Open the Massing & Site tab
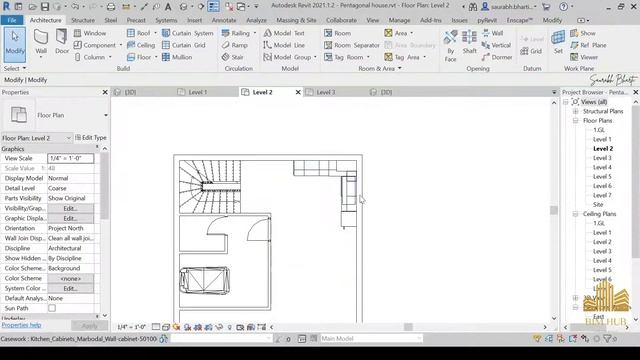 296,20
